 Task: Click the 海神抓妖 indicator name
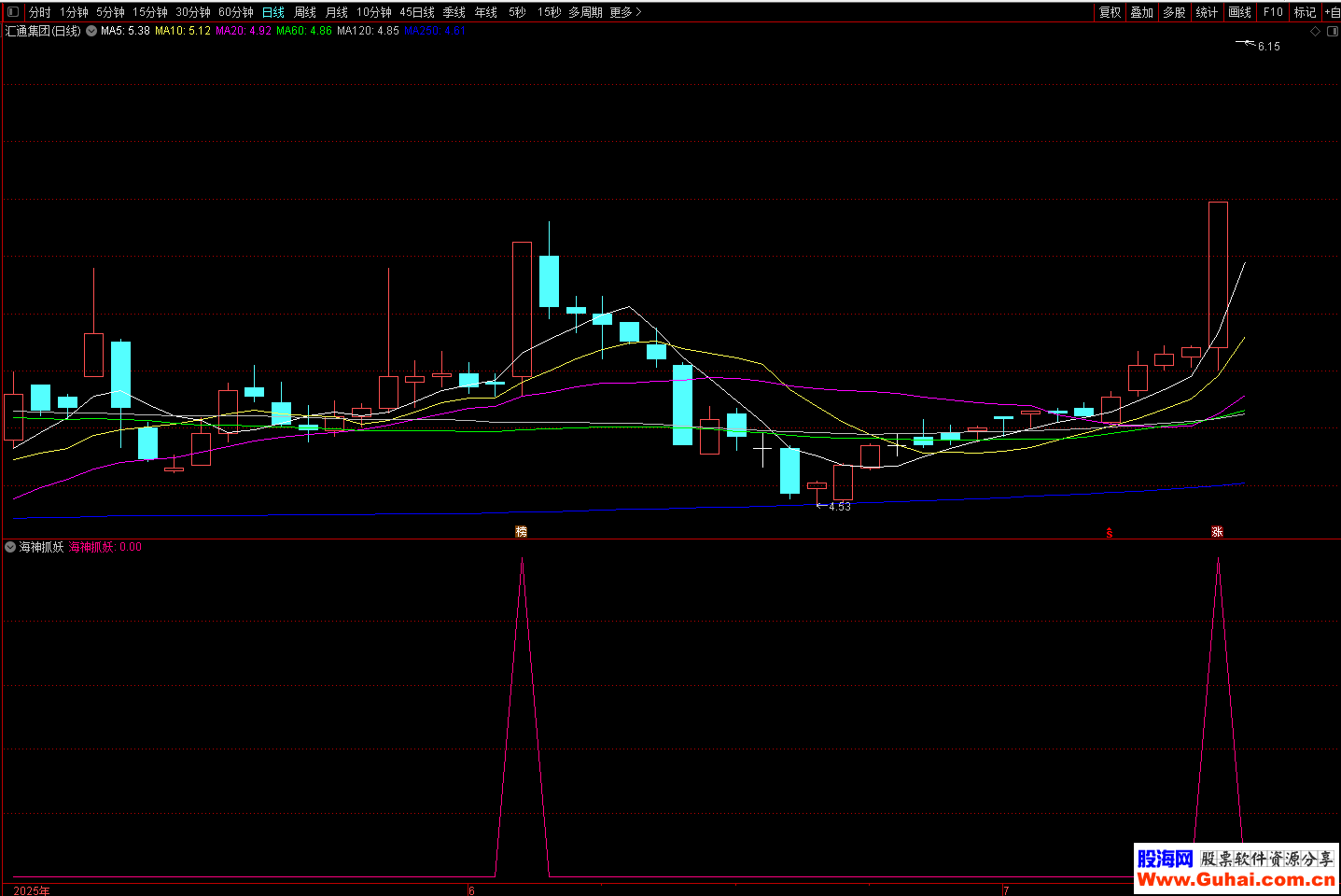pos(41,547)
